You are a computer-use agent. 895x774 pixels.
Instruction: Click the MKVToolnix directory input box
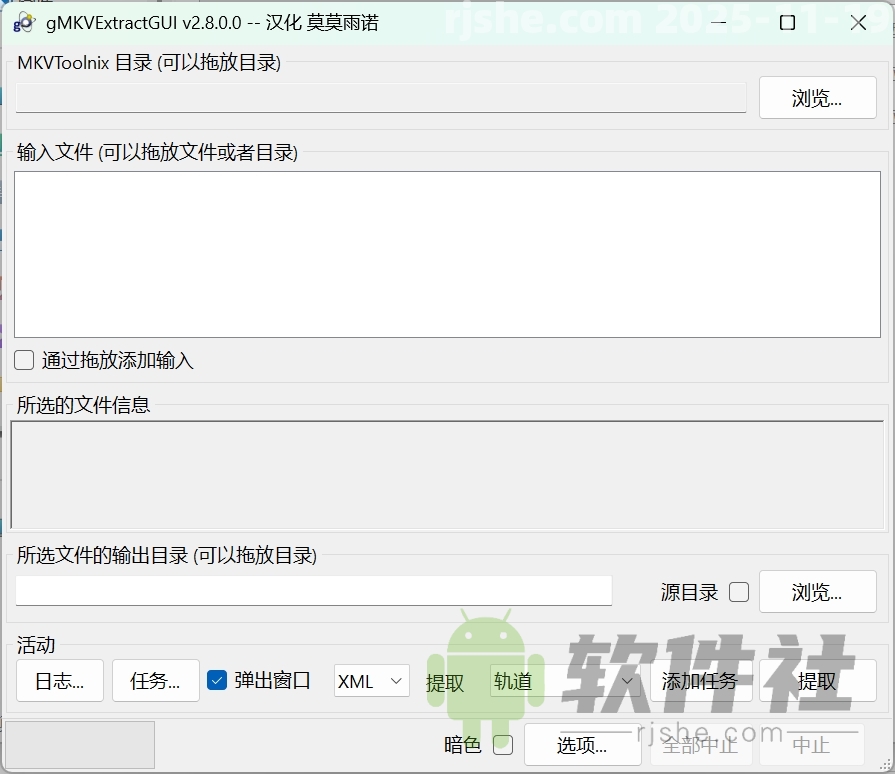(380, 97)
